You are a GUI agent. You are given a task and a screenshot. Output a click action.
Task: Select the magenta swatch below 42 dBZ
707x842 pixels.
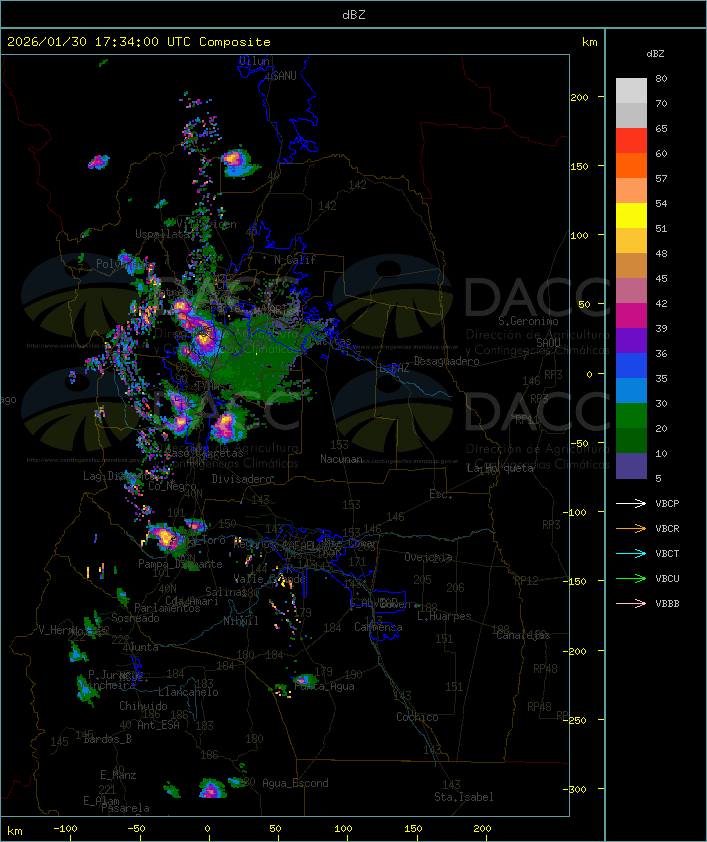[x=631, y=316]
